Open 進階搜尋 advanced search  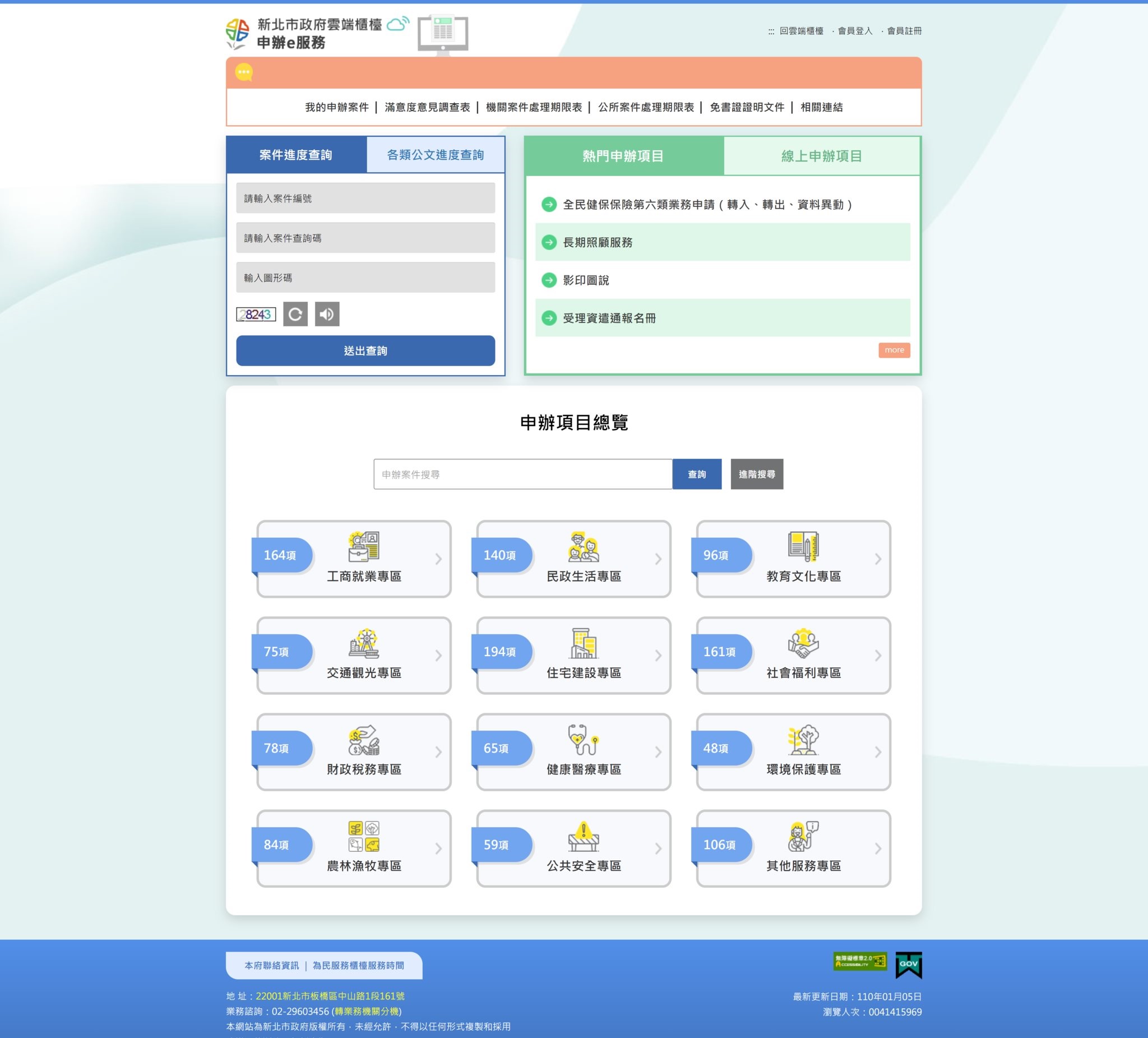pyautogui.click(x=757, y=474)
